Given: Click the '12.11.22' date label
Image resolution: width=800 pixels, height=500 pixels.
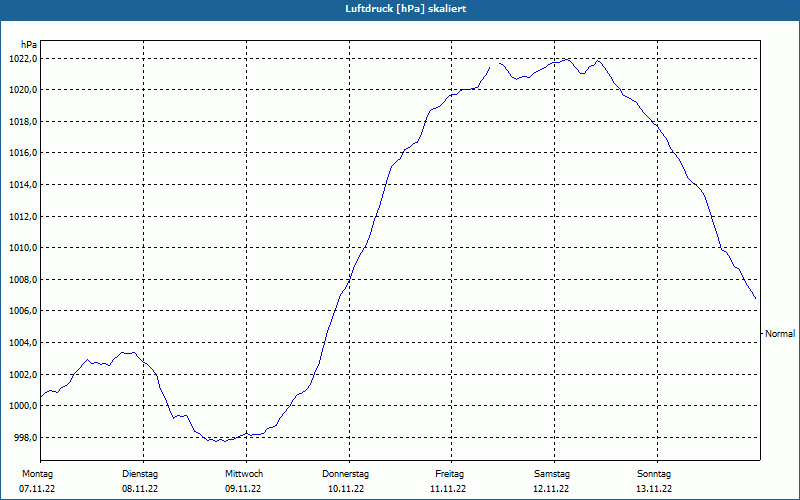Looking at the screenshot, I should [551, 489].
